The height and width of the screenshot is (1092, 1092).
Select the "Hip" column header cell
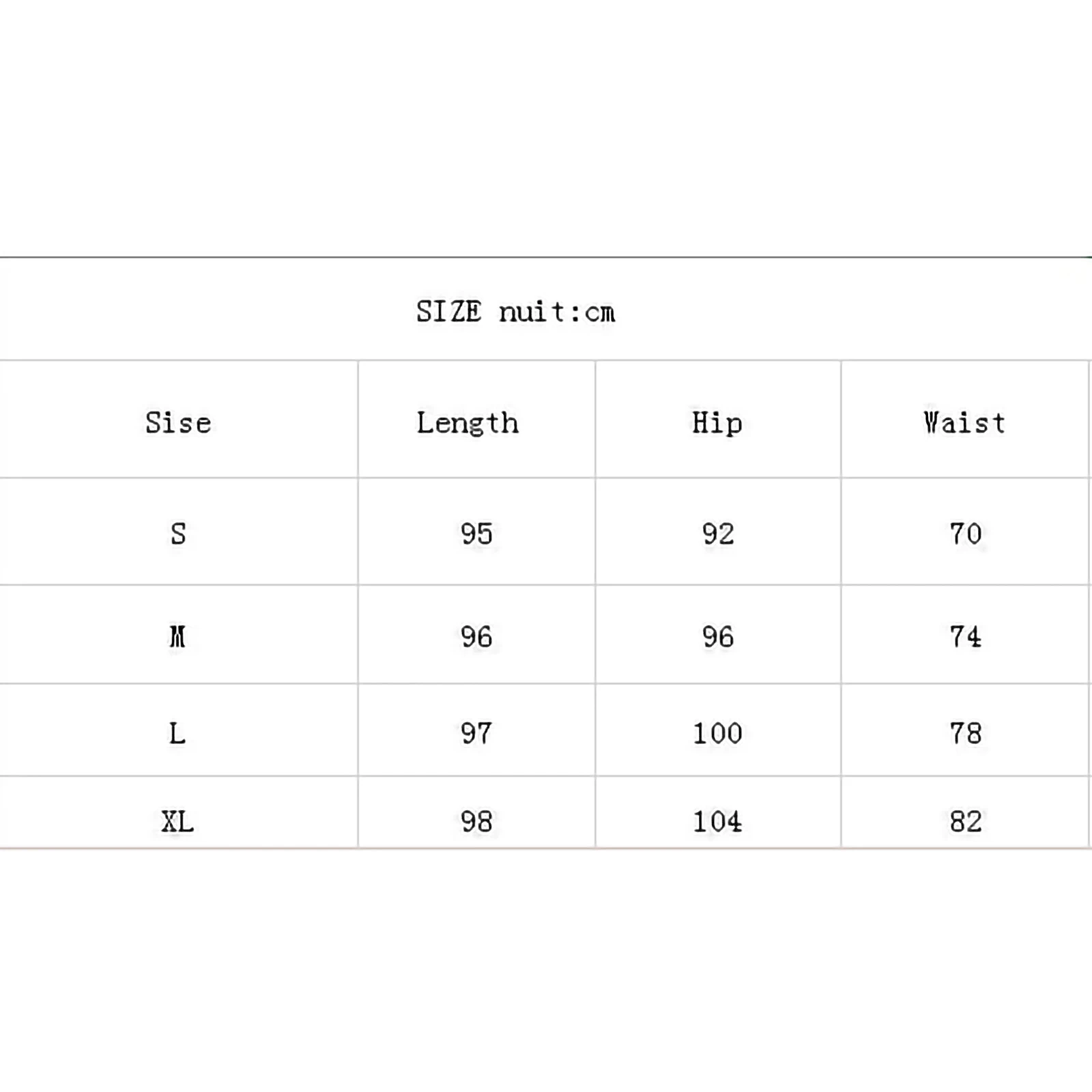click(717, 423)
